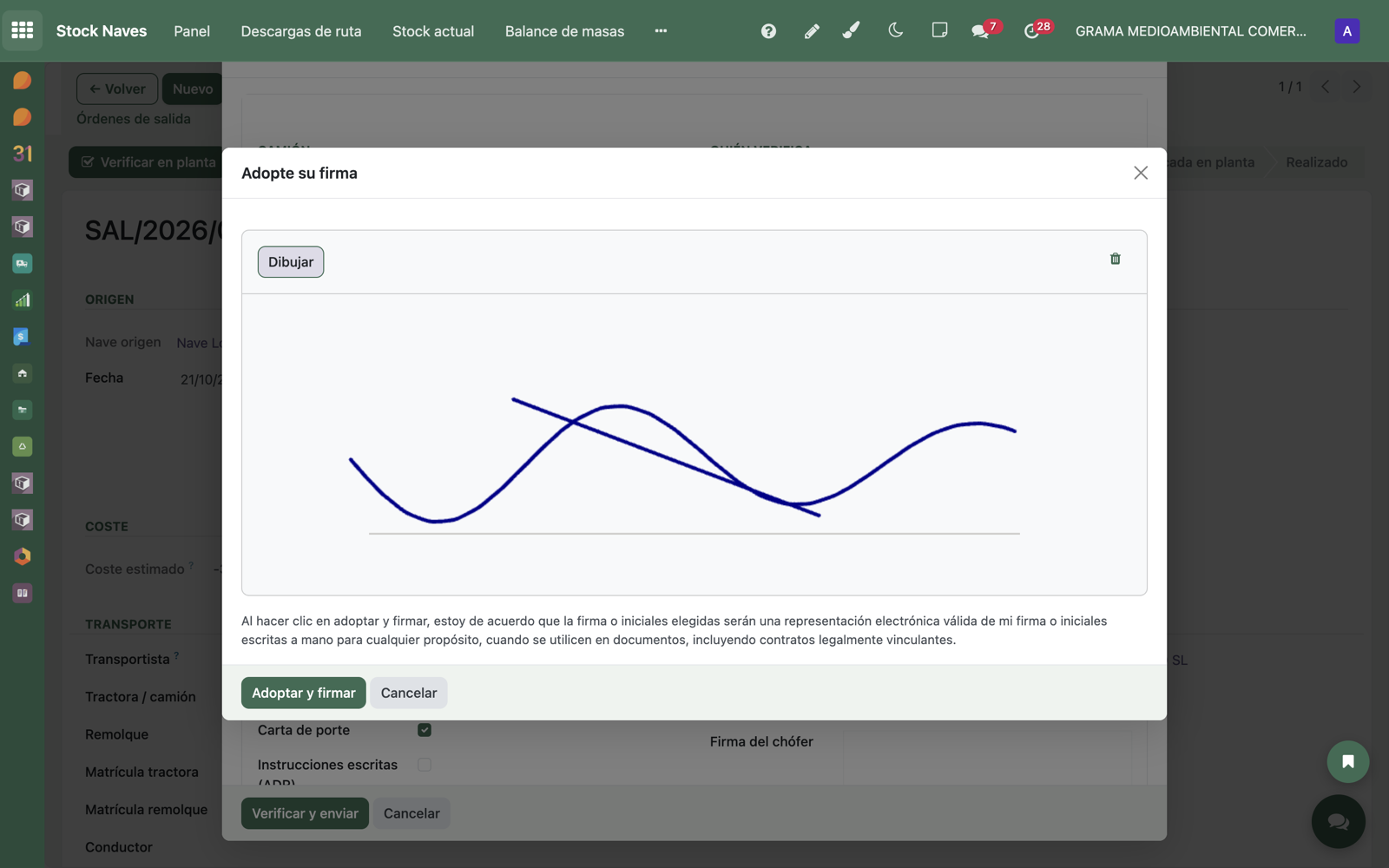Click Adoptar y firmar button
Viewport: 1389px width, 868px height.
pyautogui.click(x=303, y=693)
